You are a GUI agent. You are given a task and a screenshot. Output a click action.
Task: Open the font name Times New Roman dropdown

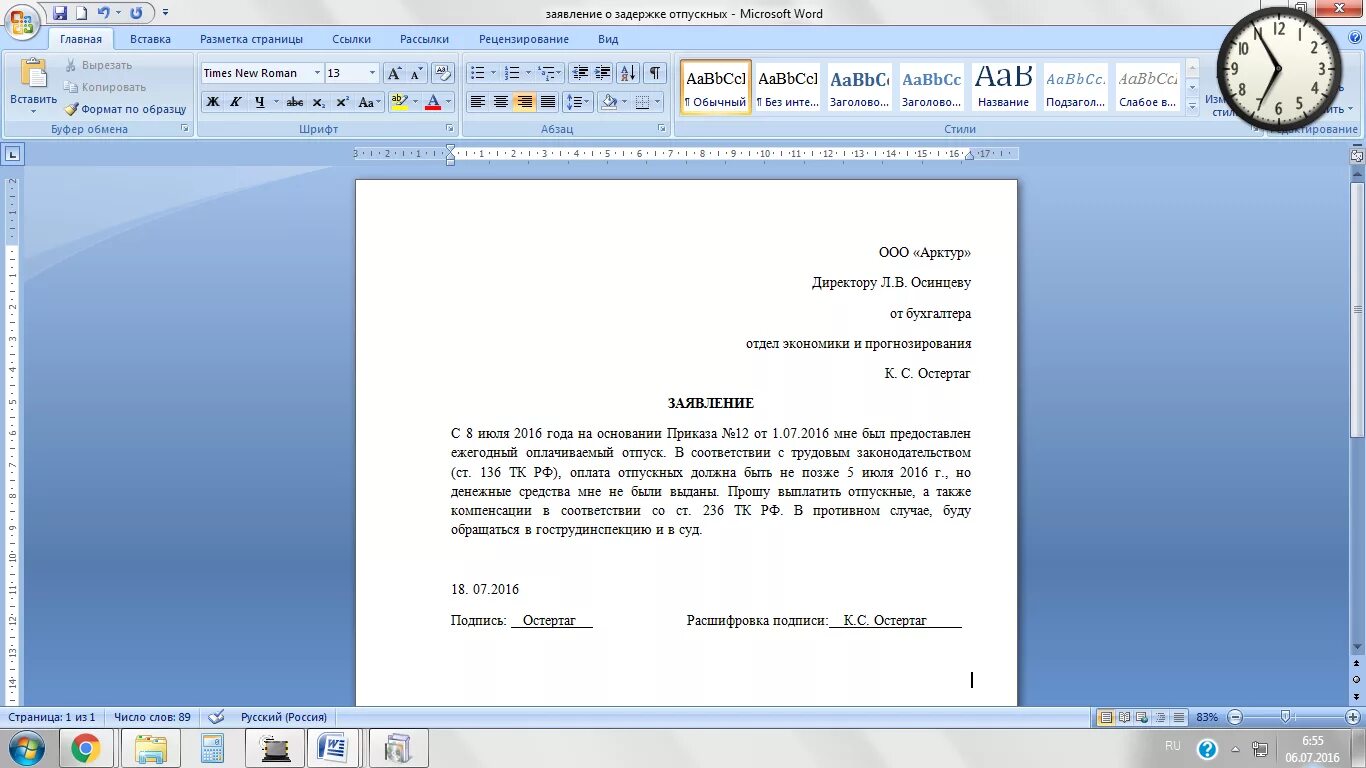[x=317, y=73]
